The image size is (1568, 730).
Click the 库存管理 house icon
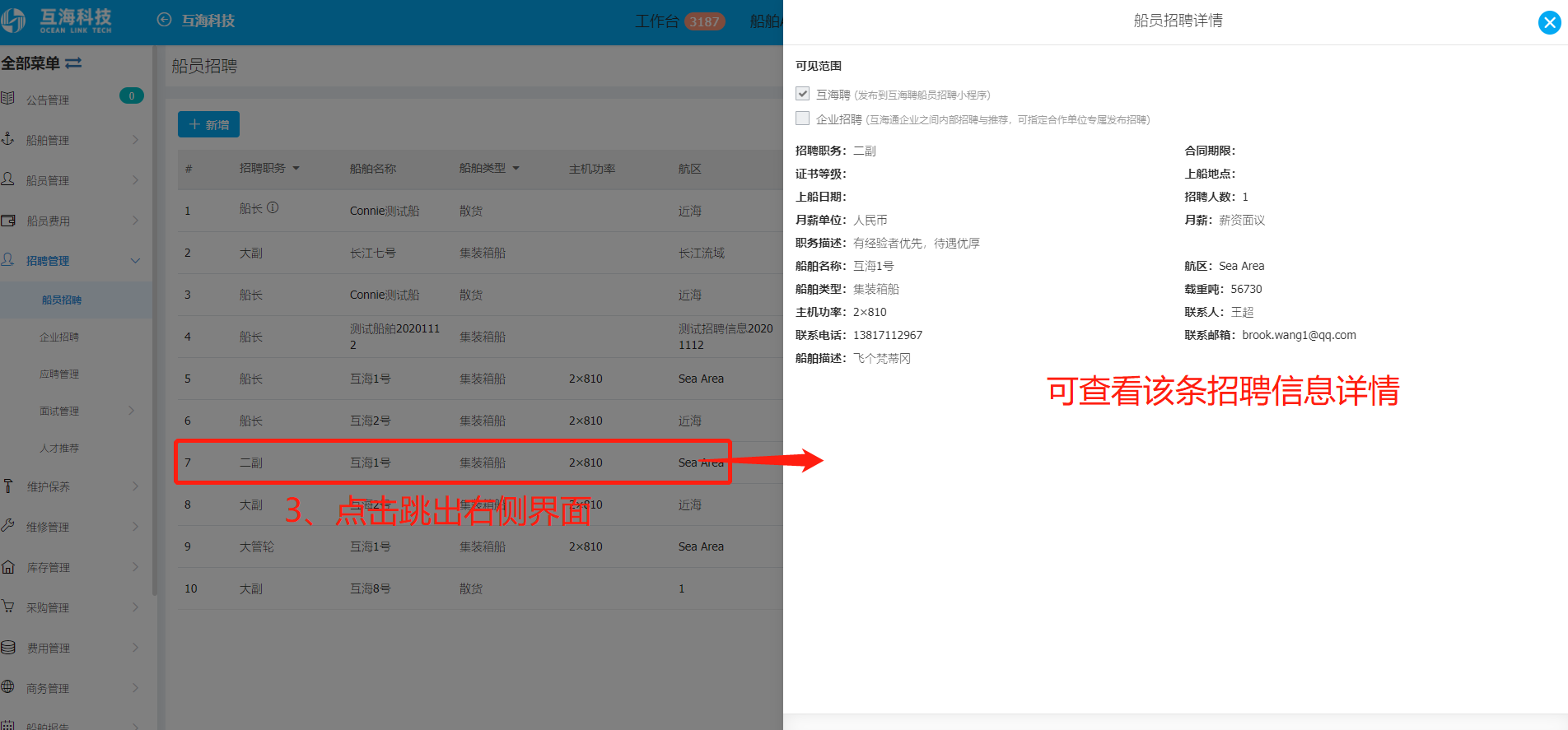coord(8,566)
